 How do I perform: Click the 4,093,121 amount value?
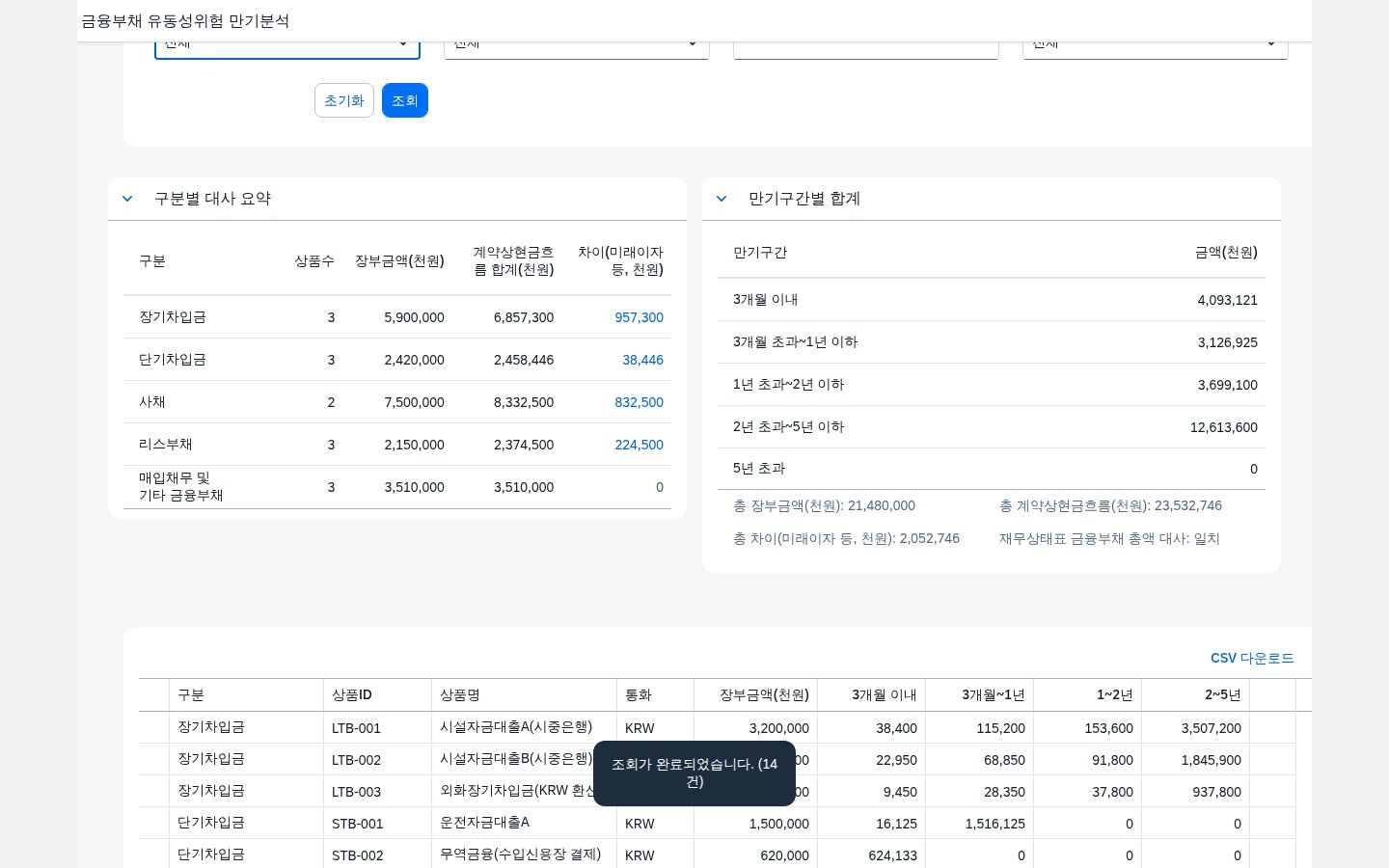coord(1228,300)
